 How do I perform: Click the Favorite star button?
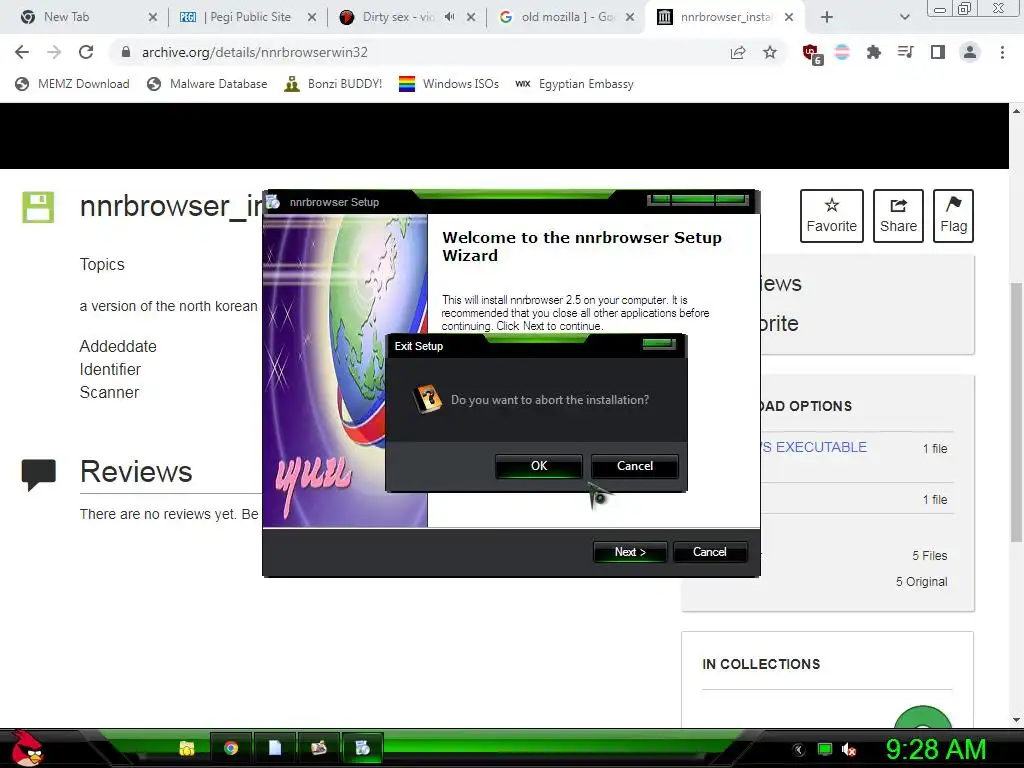(x=831, y=216)
